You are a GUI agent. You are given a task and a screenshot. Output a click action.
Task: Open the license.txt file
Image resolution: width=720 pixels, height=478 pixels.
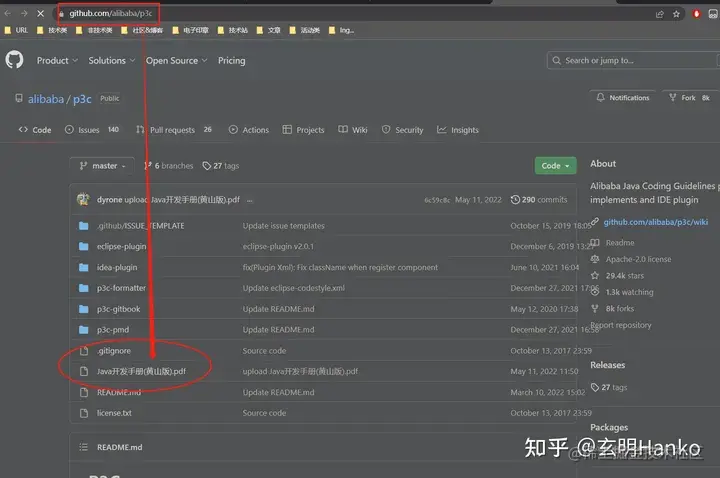pyautogui.click(x=114, y=413)
